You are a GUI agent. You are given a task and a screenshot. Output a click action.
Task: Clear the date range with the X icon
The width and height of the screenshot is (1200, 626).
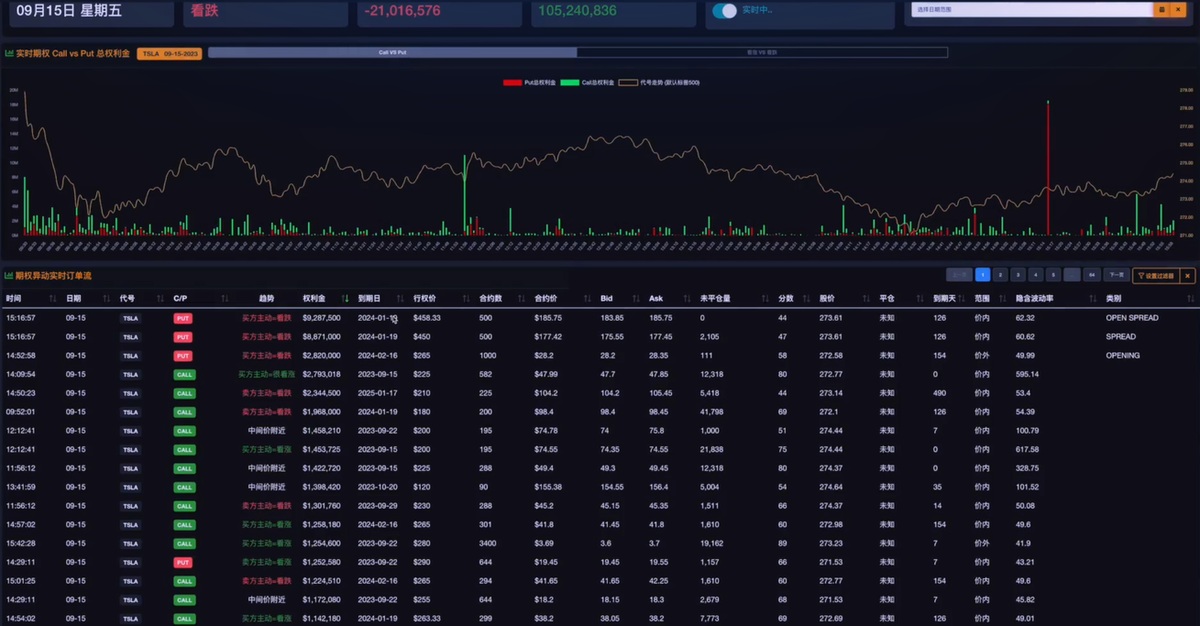coord(1176,9)
